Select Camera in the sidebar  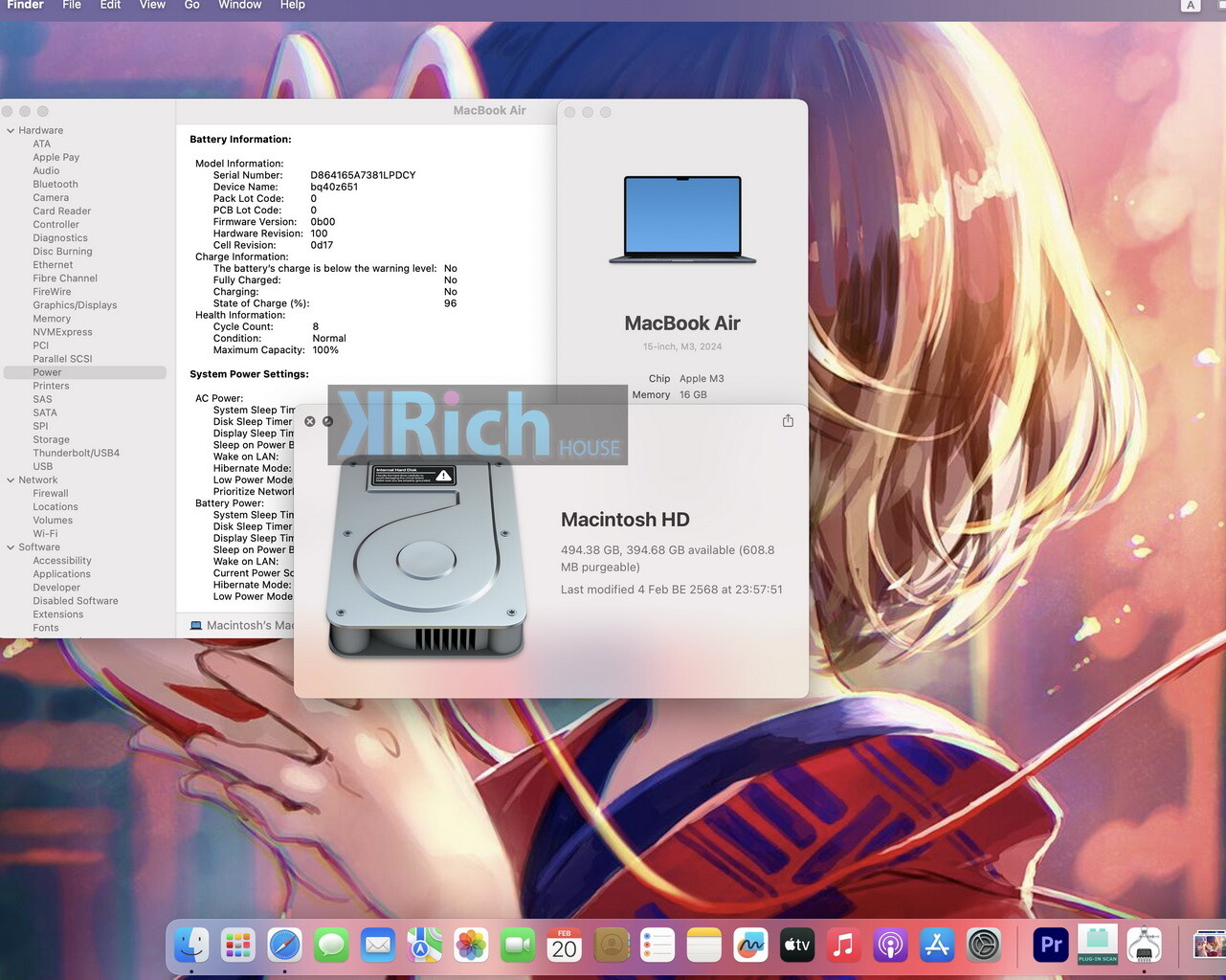point(51,198)
